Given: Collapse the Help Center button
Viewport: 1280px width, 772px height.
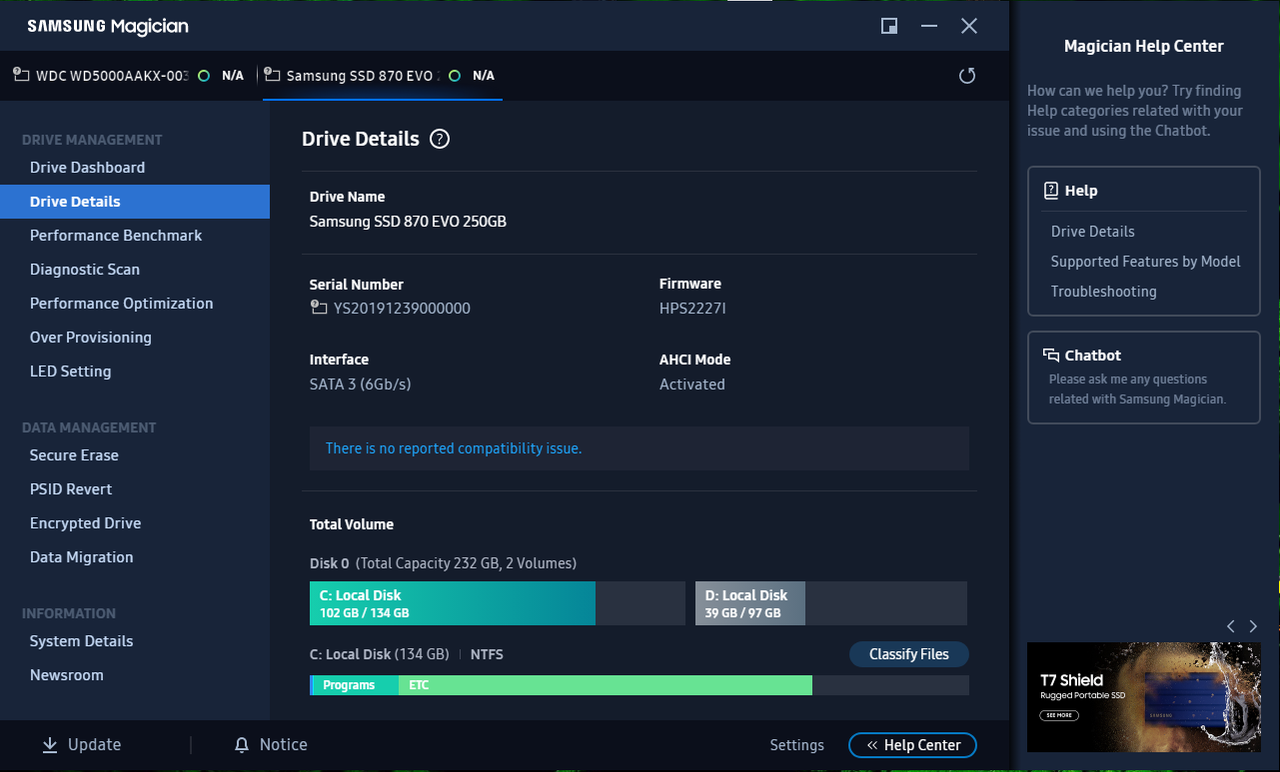Looking at the screenshot, I should click(x=913, y=745).
